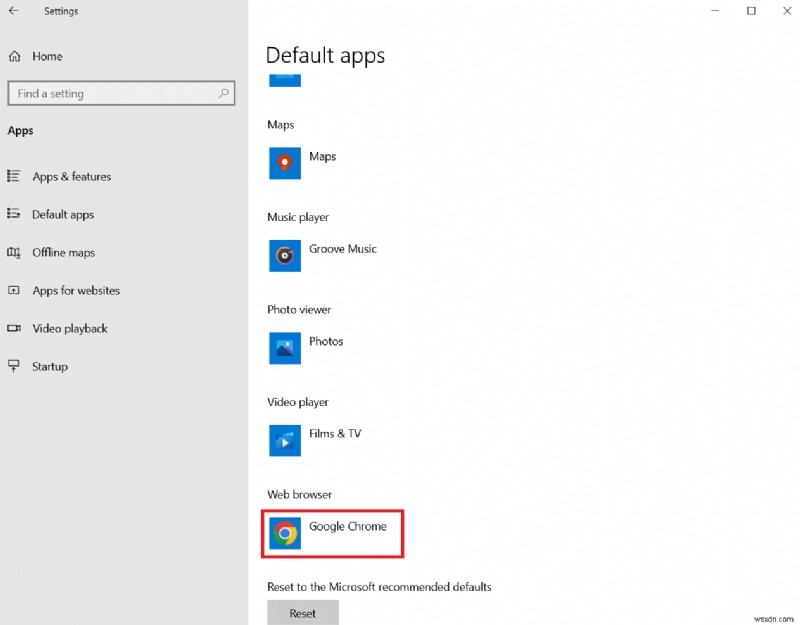Change video player from Films & TV
Image resolution: width=800 pixels, height=625 pixels.
[x=335, y=433]
